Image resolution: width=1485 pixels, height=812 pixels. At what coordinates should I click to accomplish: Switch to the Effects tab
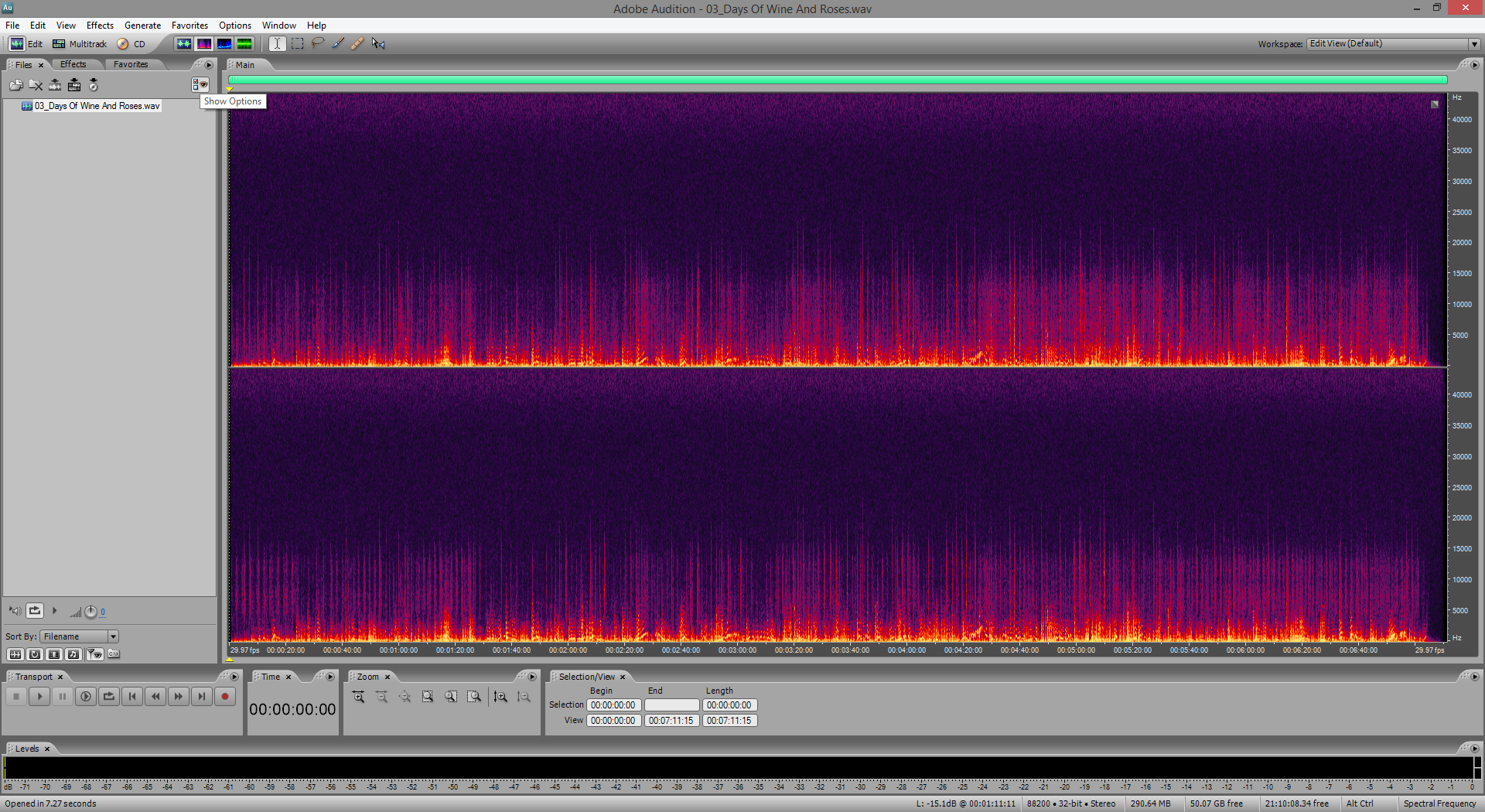tap(73, 64)
